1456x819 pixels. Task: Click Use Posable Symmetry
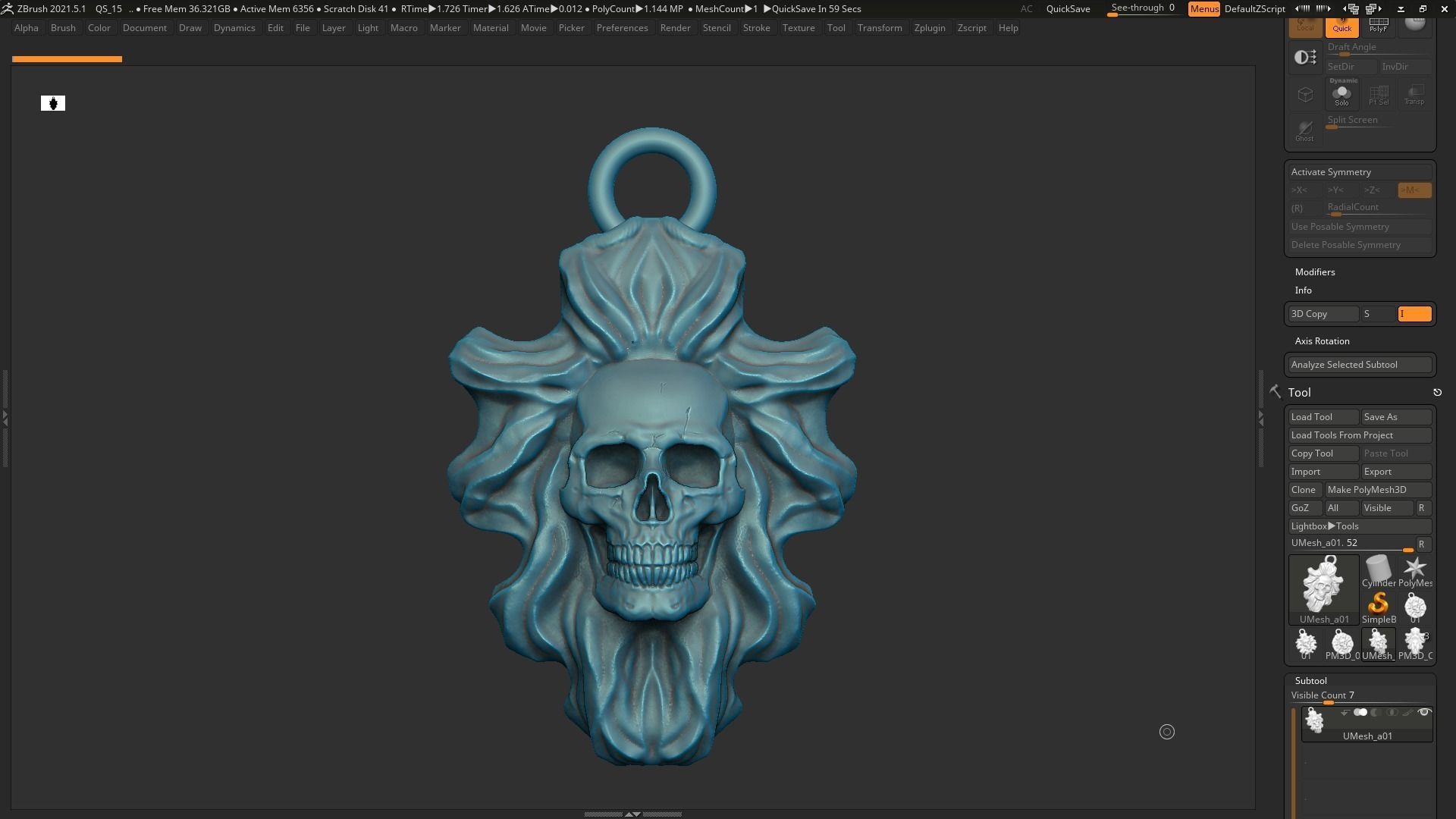tap(1360, 227)
